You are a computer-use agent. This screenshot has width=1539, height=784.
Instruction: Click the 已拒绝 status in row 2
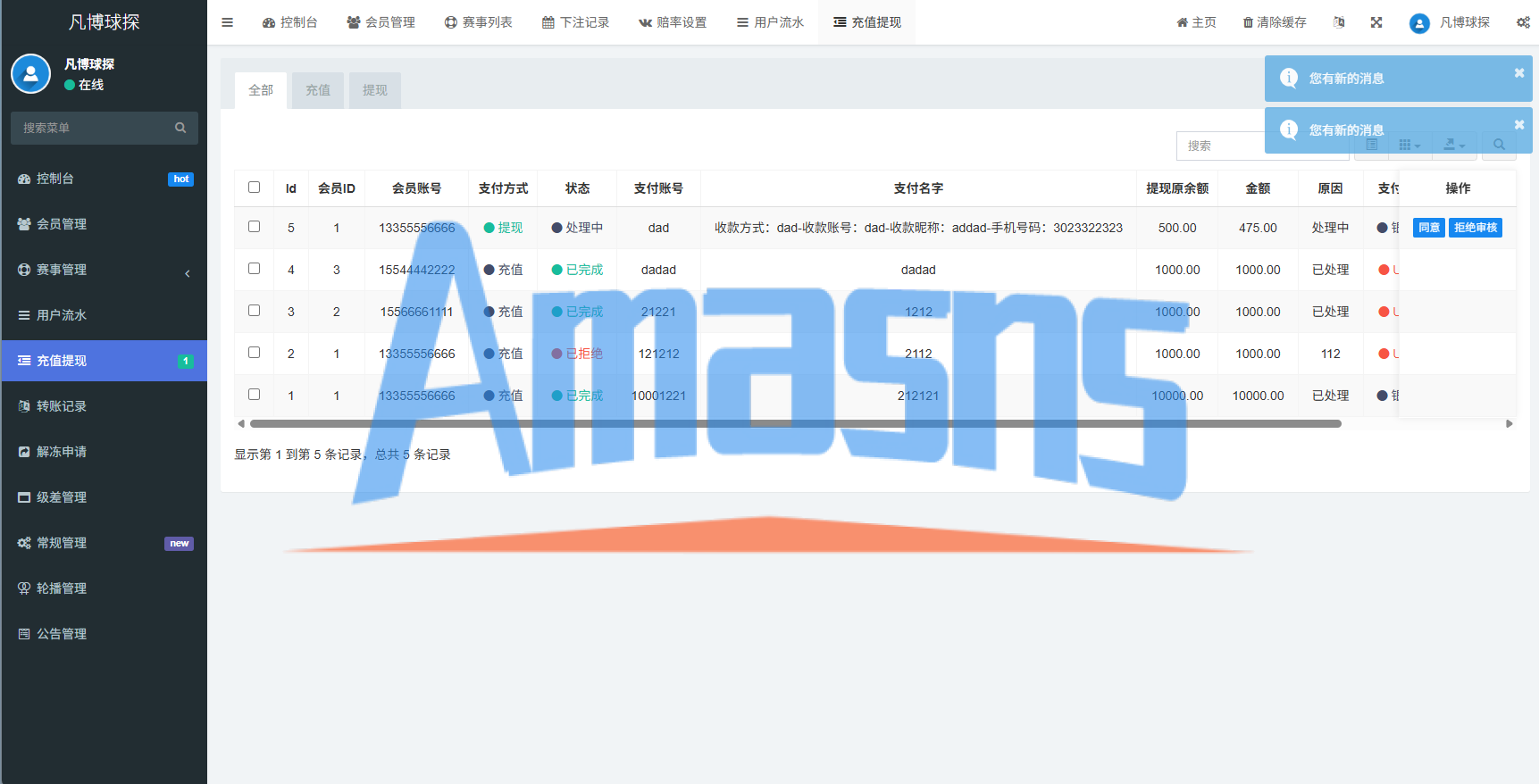(577, 354)
